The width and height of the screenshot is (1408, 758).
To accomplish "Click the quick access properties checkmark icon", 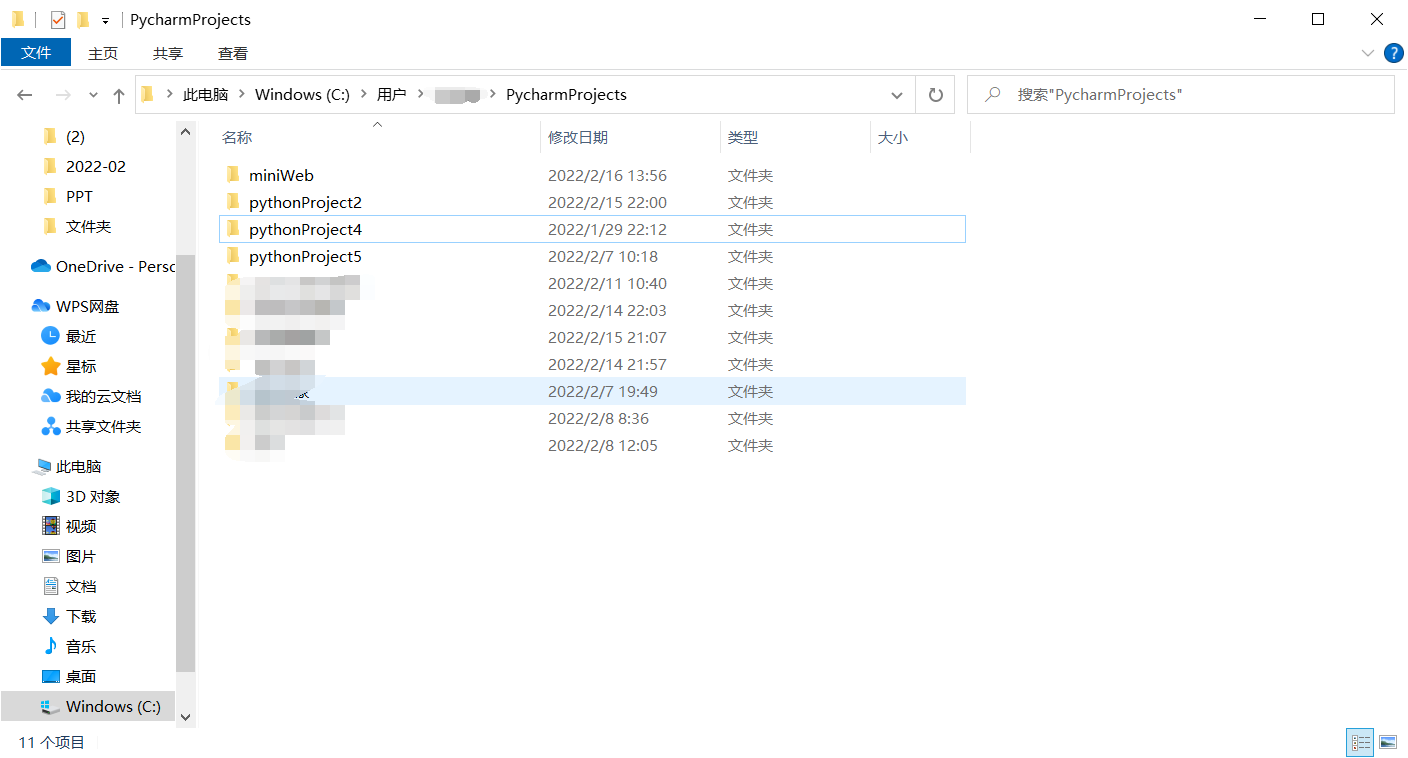I will click(x=58, y=20).
